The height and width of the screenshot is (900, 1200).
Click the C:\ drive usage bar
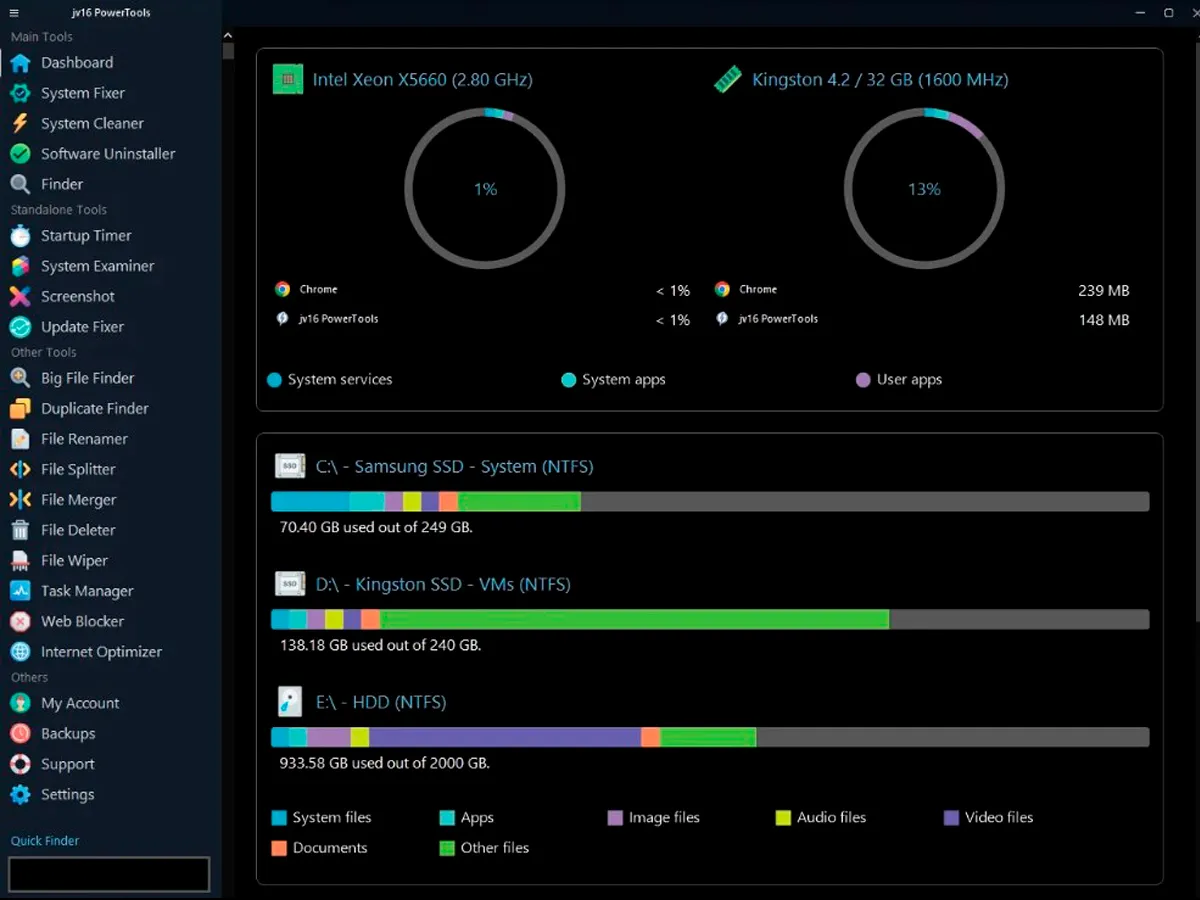(x=710, y=502)
